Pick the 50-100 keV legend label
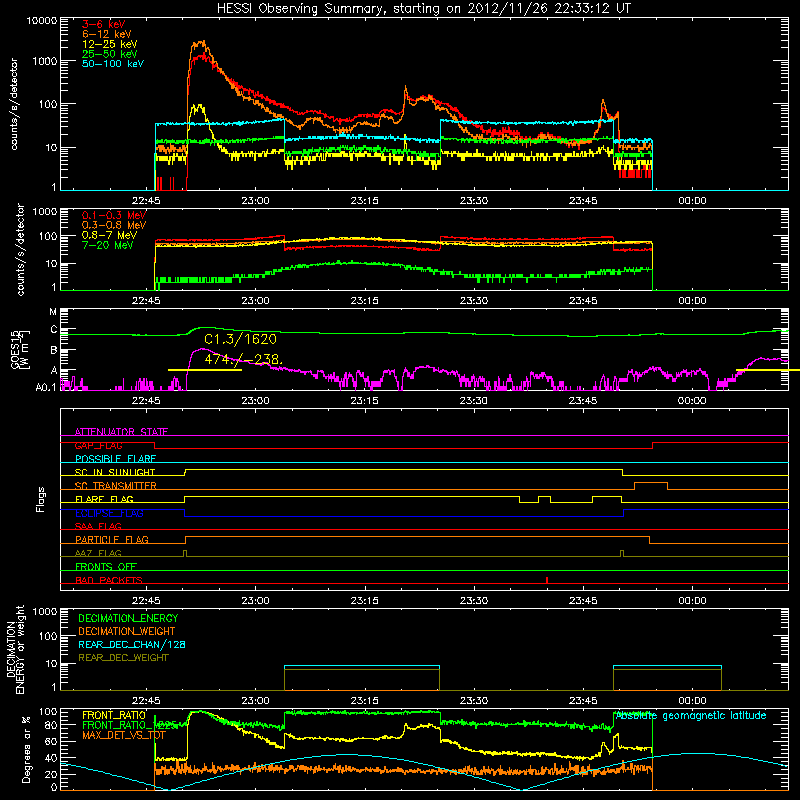Screen dimensions: 800x800 tap(113, 63)
